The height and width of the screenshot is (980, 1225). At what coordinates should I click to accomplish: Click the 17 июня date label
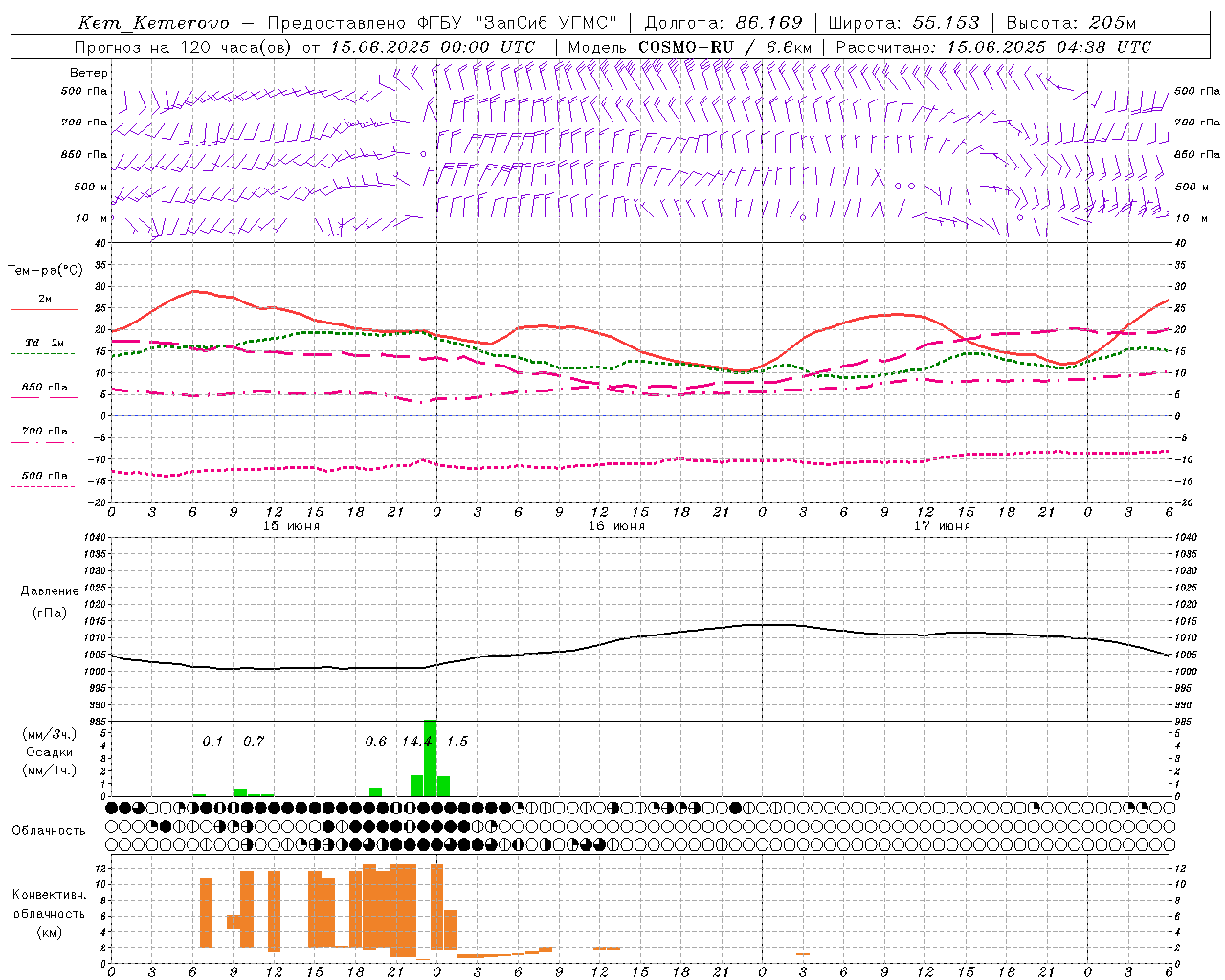942,525
